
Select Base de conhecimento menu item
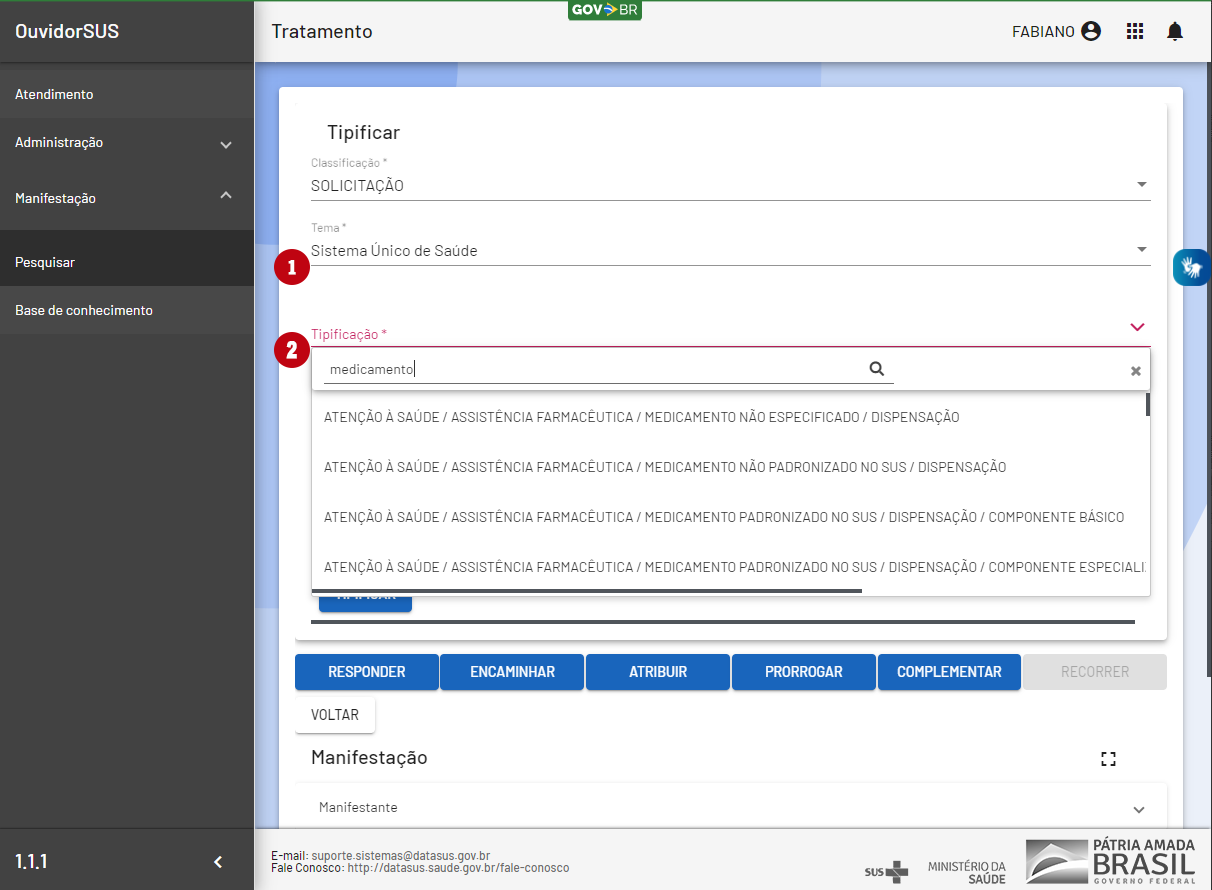[84, 310]
